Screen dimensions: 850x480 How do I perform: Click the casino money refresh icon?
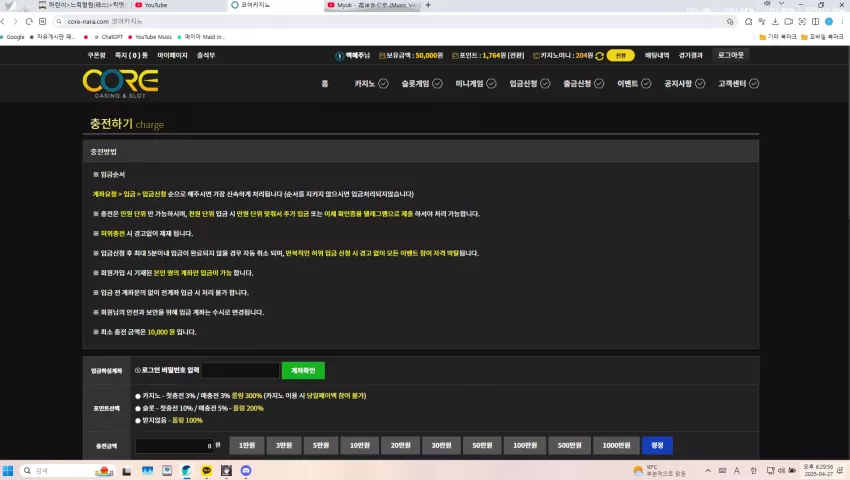point(600,56)
